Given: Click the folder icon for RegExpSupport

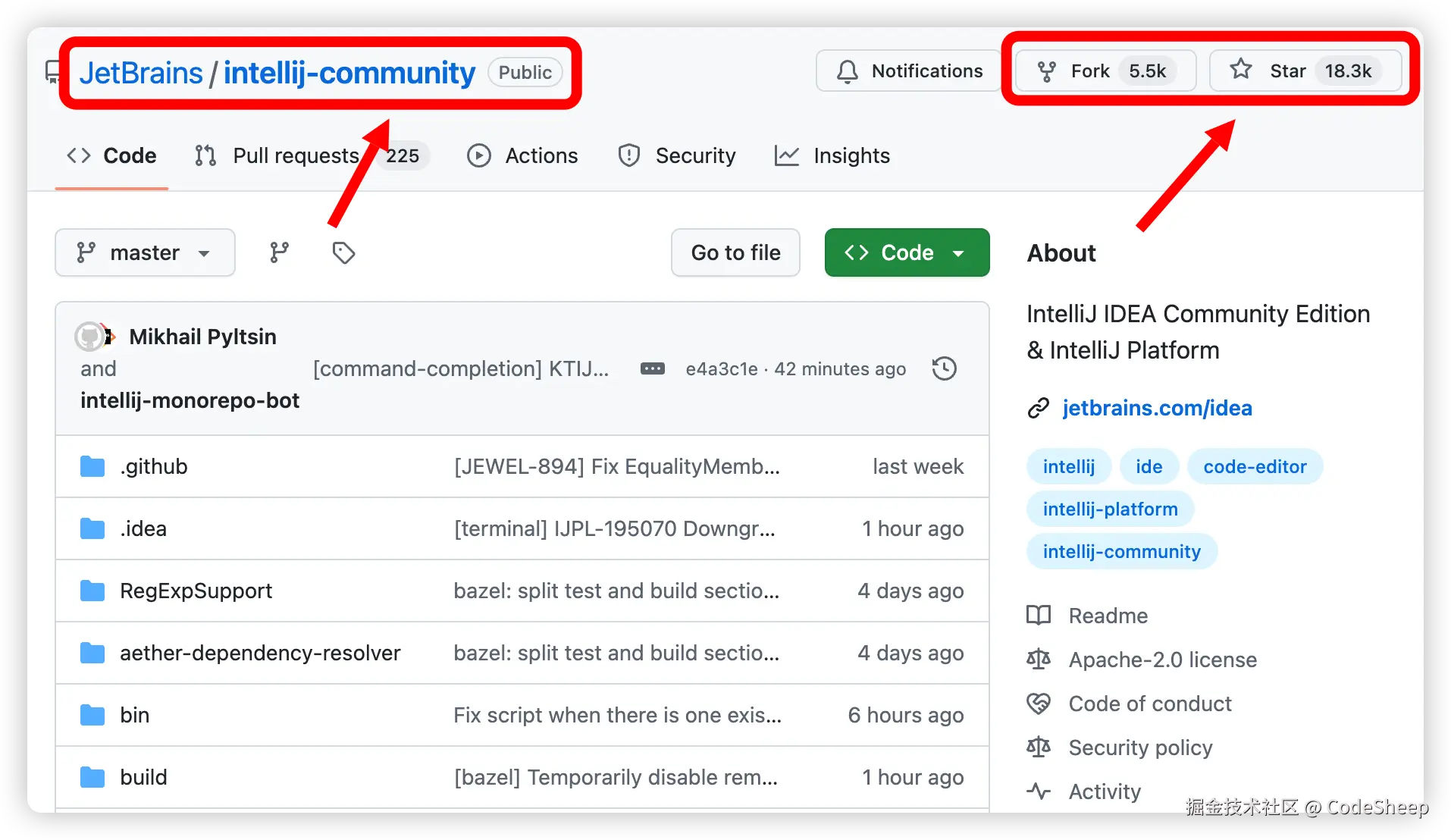Looking at the screenshot, I should [x=92, y=591].
